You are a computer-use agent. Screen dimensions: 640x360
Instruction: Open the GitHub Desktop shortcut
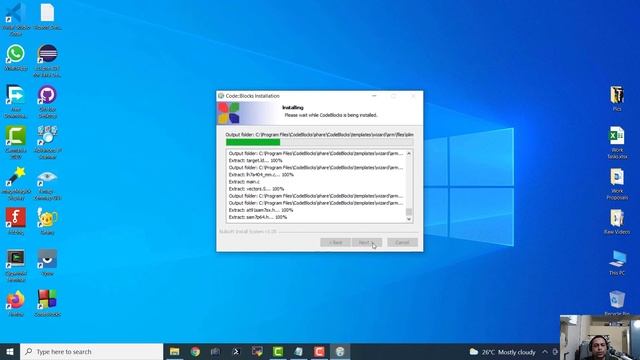coord(47,101)
